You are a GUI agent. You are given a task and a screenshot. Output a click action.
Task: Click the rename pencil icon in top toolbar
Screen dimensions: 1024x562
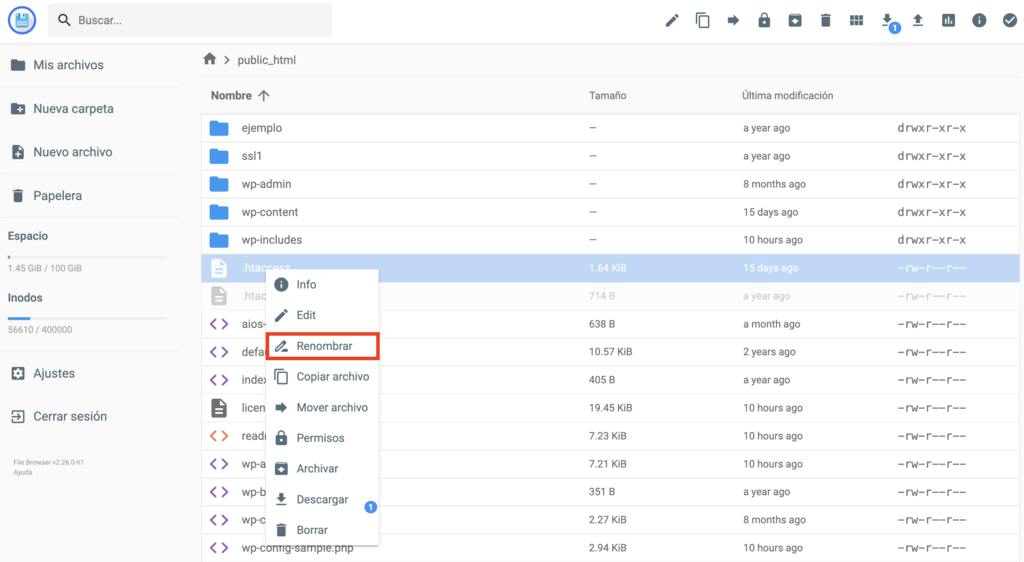pyautogui.click(x=672, y=20)
